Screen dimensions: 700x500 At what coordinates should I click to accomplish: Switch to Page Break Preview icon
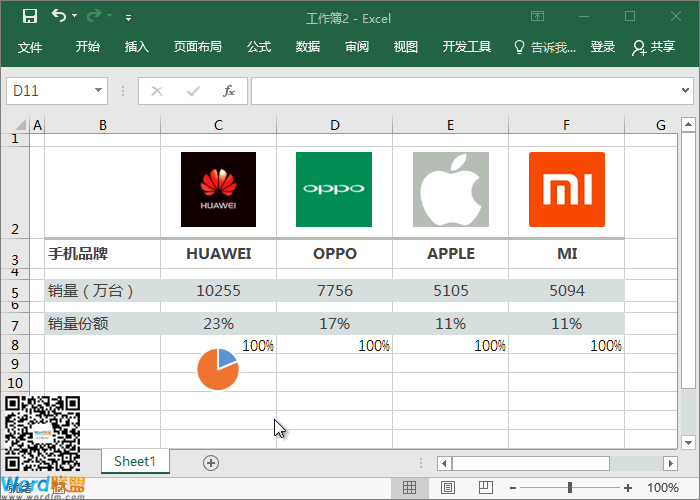[486, 488]
